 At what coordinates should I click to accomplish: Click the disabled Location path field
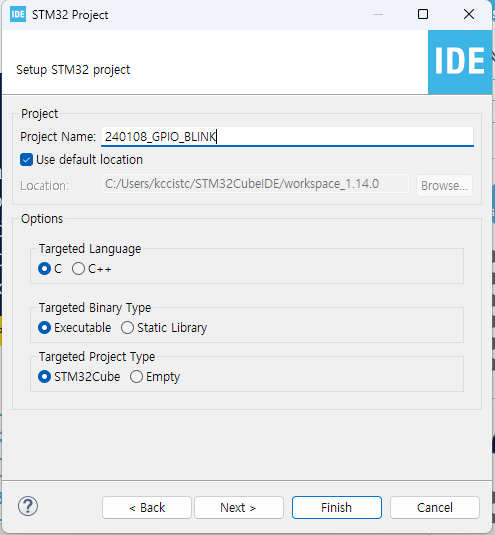pos(255,184)
